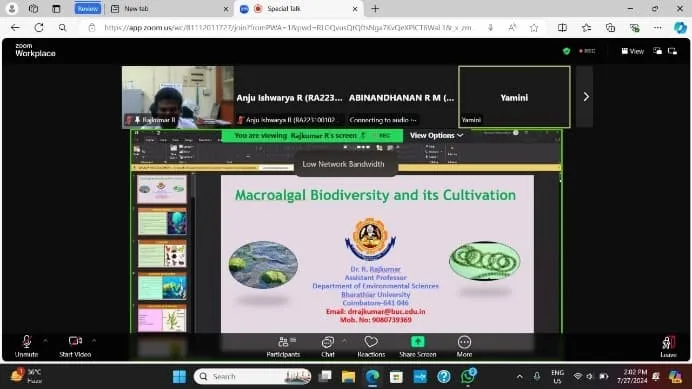Click the first slide thumbnail
Screen dimensions: 692x389
[x=162, y=189]
